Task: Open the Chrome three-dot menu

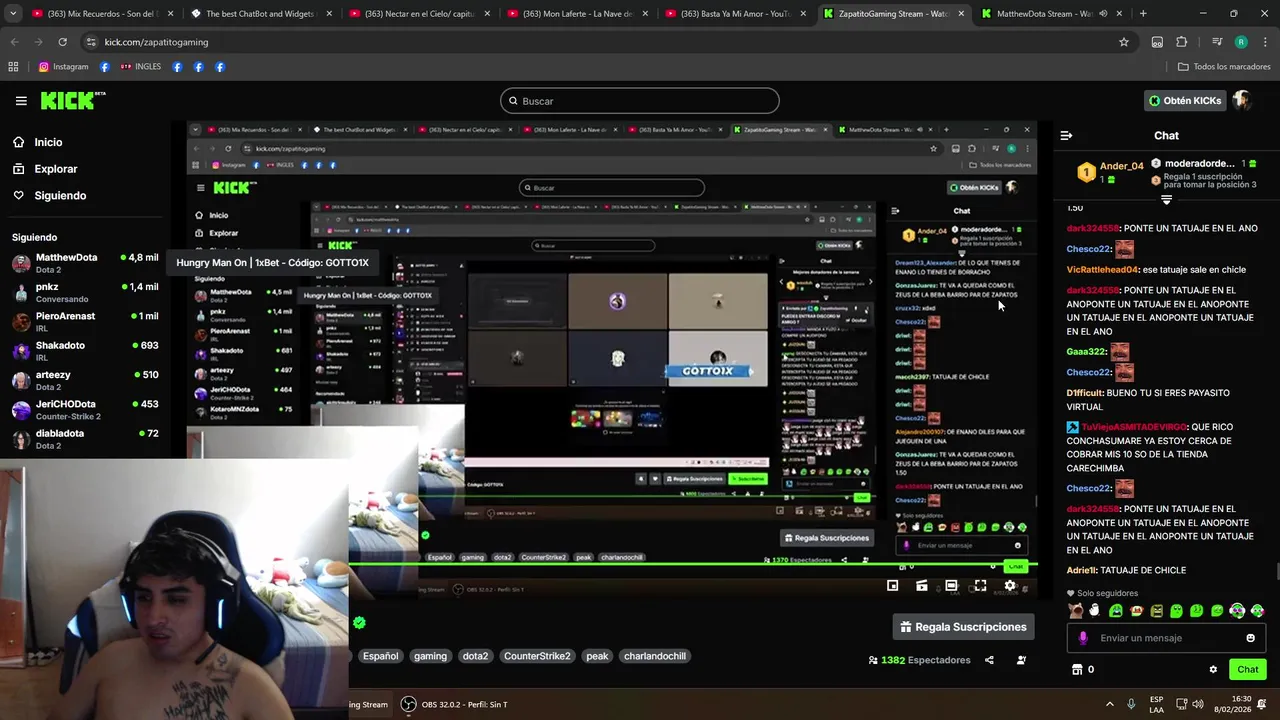Action: [1265, 42]
